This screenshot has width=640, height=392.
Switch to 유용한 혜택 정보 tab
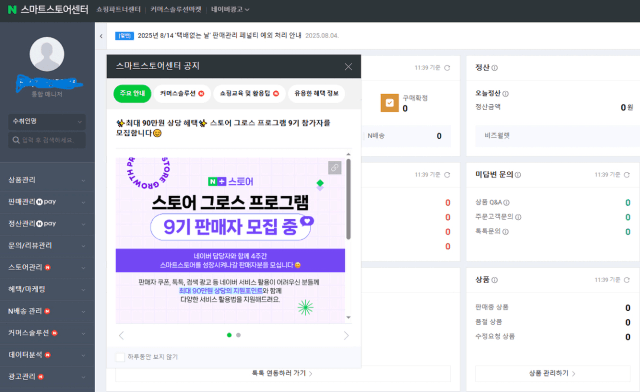pos(316,94)
